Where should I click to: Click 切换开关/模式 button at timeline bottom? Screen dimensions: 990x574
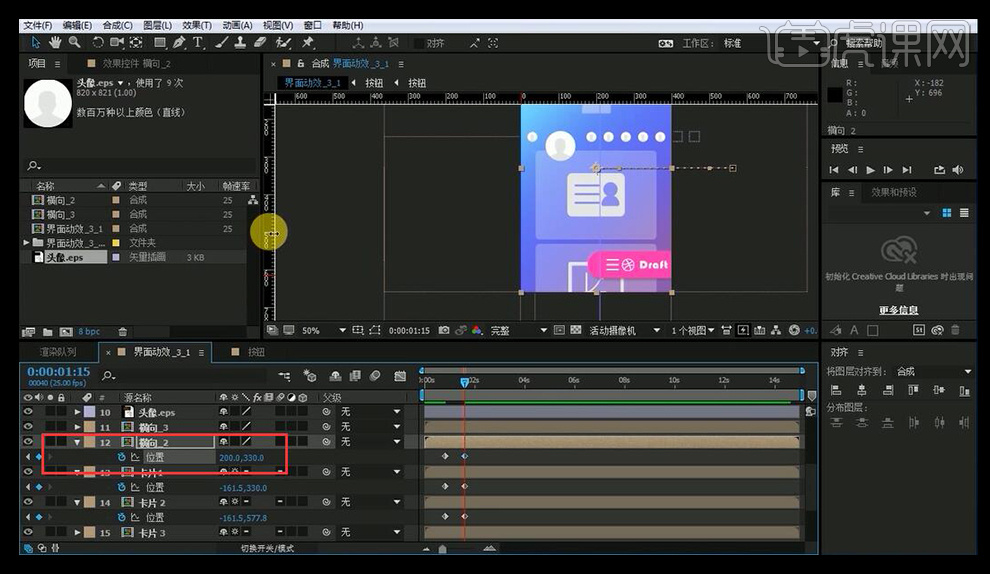(267, 548)
